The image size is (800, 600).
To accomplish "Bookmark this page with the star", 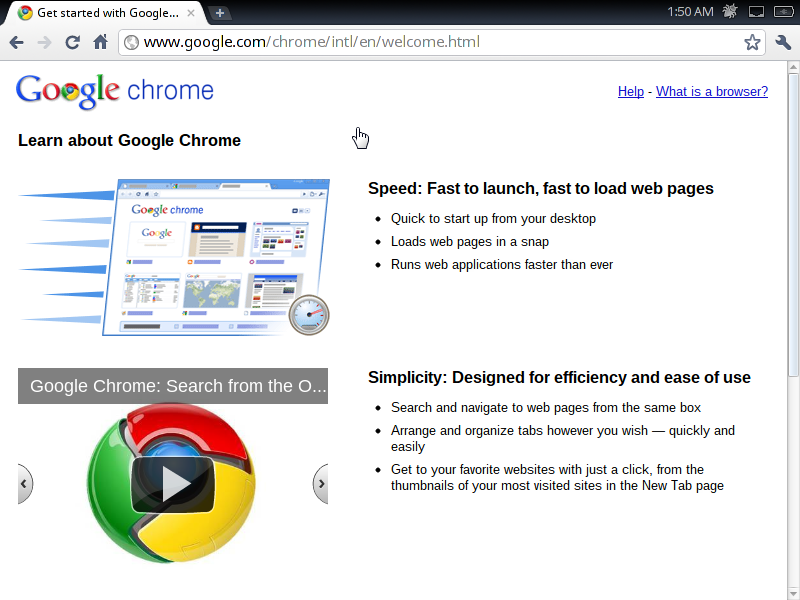I will [752, 42].
